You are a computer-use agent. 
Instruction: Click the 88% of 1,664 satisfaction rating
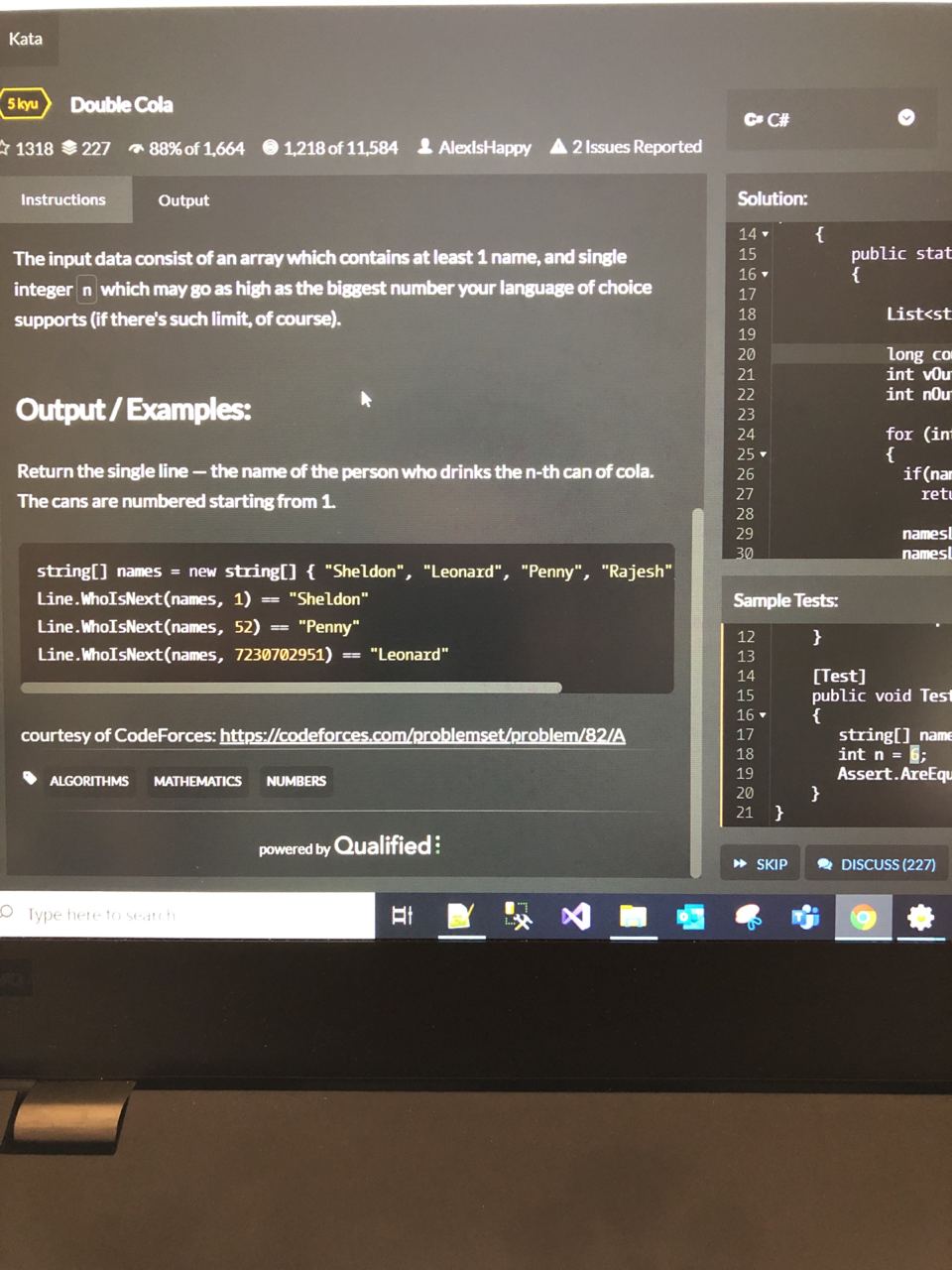(186, 148)
